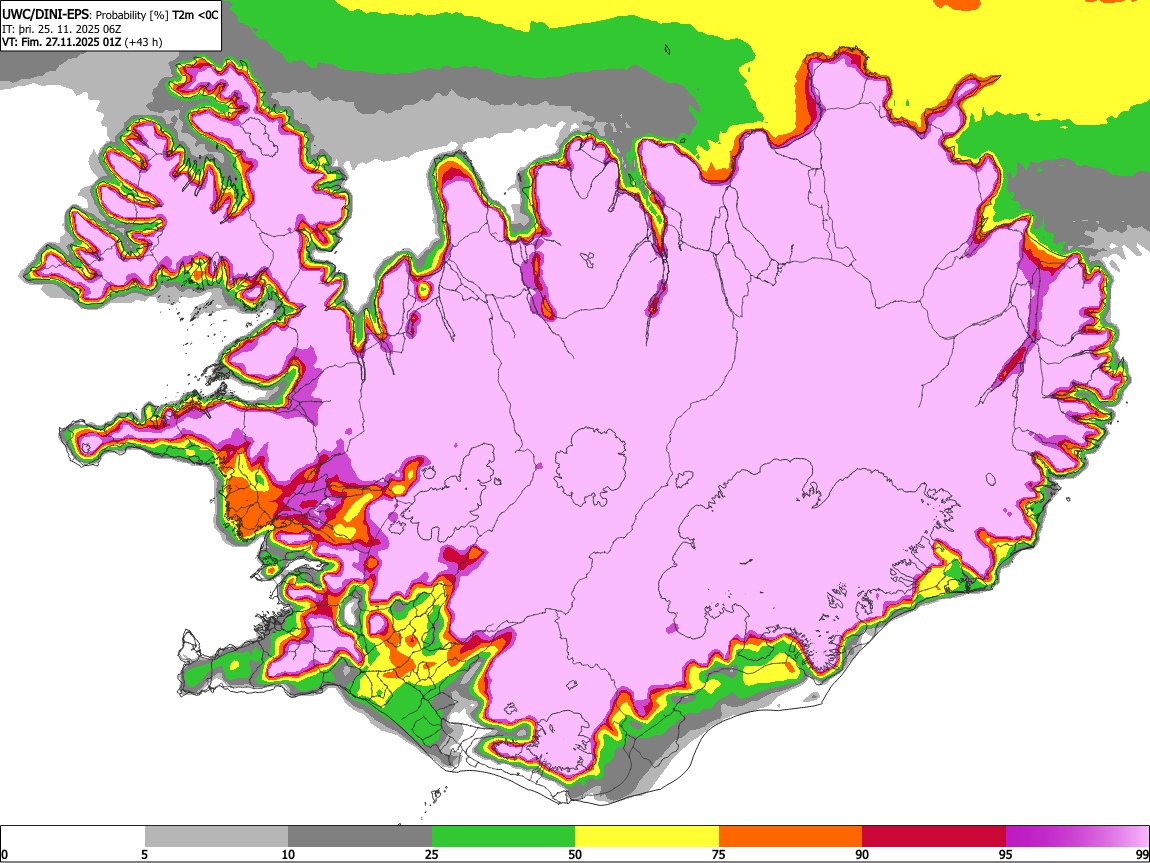Click the 'IT: þri. 25. 11. 2025 06Z' line
This screenshot has width=1150, height=863.
62,29
